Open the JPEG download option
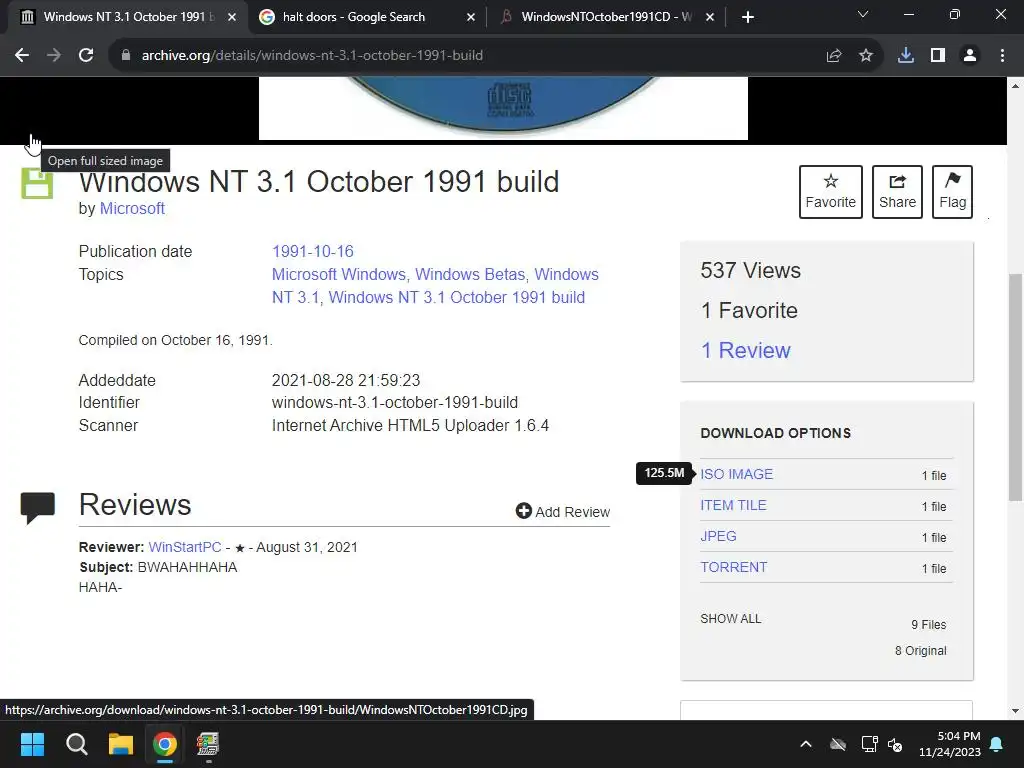The height and width of the screenshot is (768, 1024). [x=718, y=536]
